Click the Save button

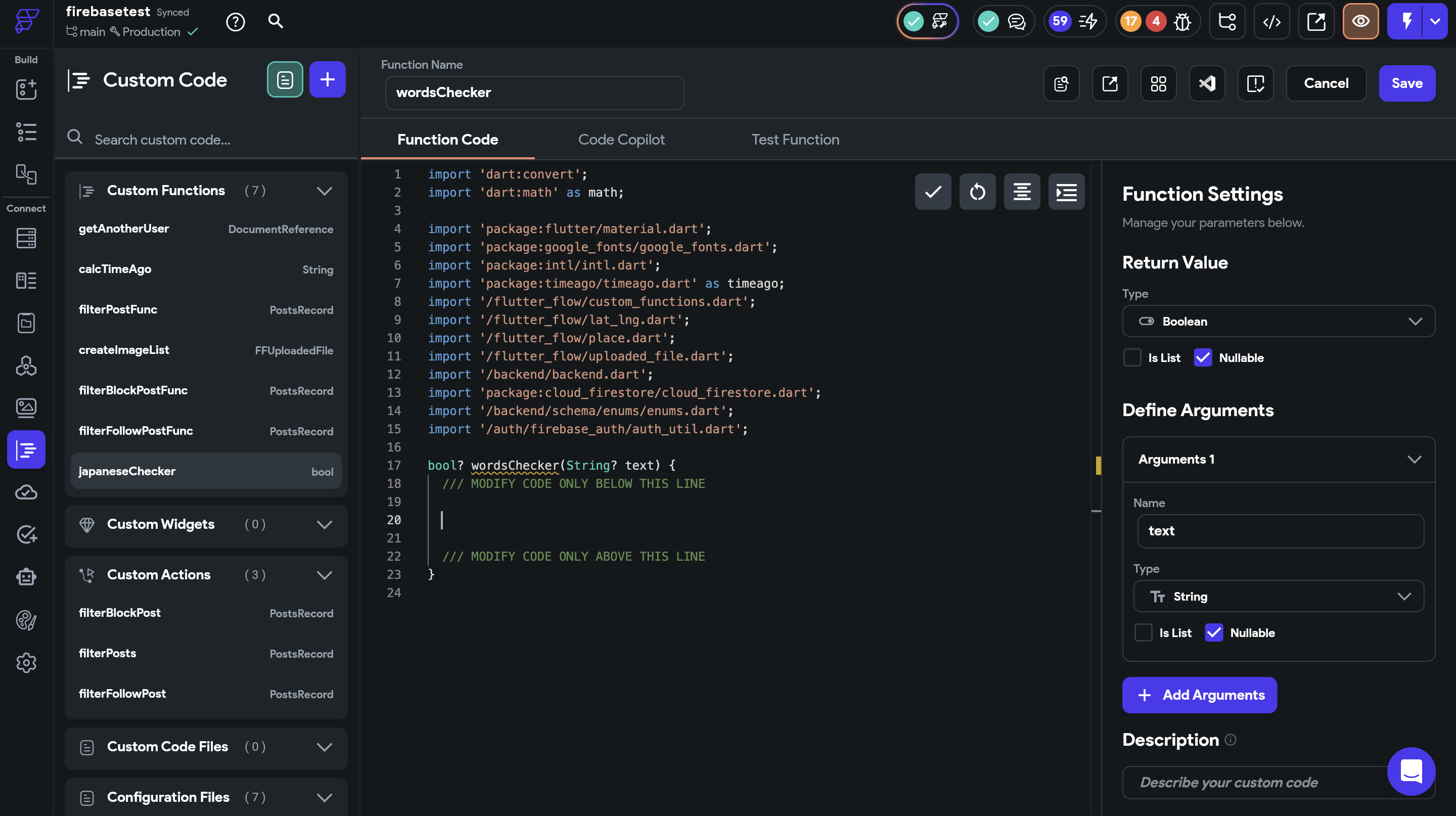tap(1406, 83)
